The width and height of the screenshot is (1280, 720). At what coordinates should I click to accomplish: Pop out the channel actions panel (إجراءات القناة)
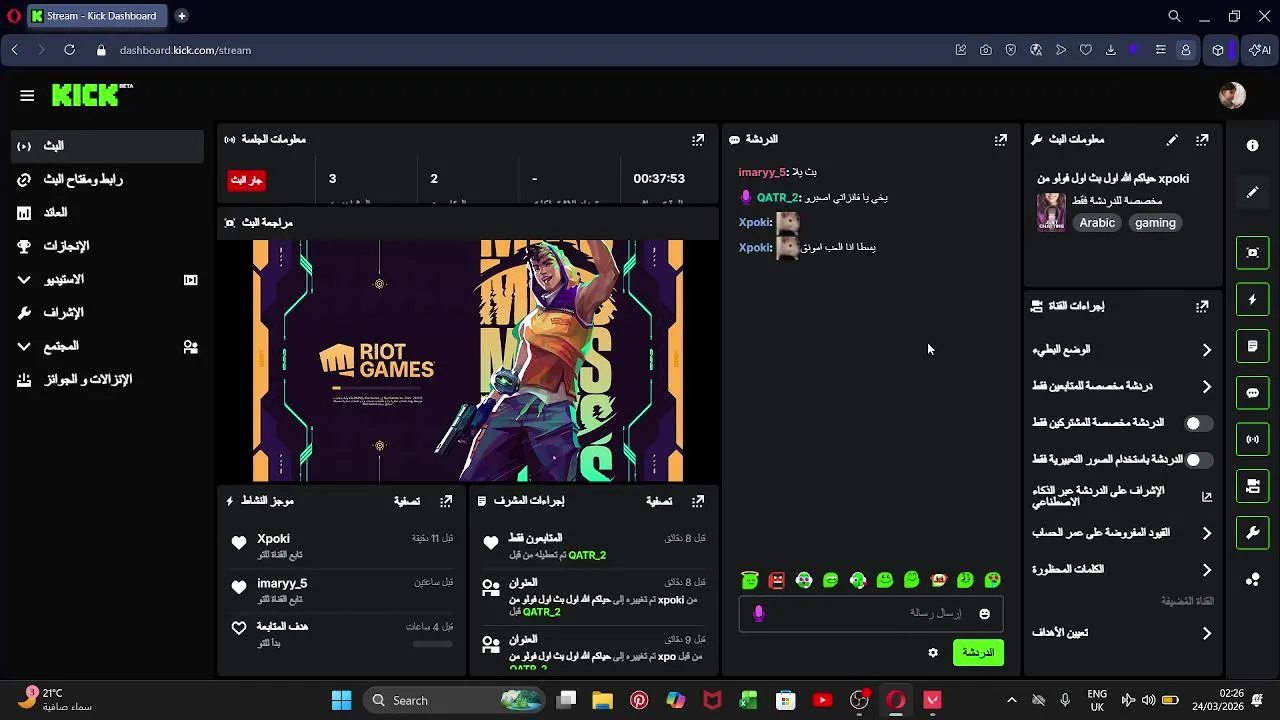(x=1202, y=306)
